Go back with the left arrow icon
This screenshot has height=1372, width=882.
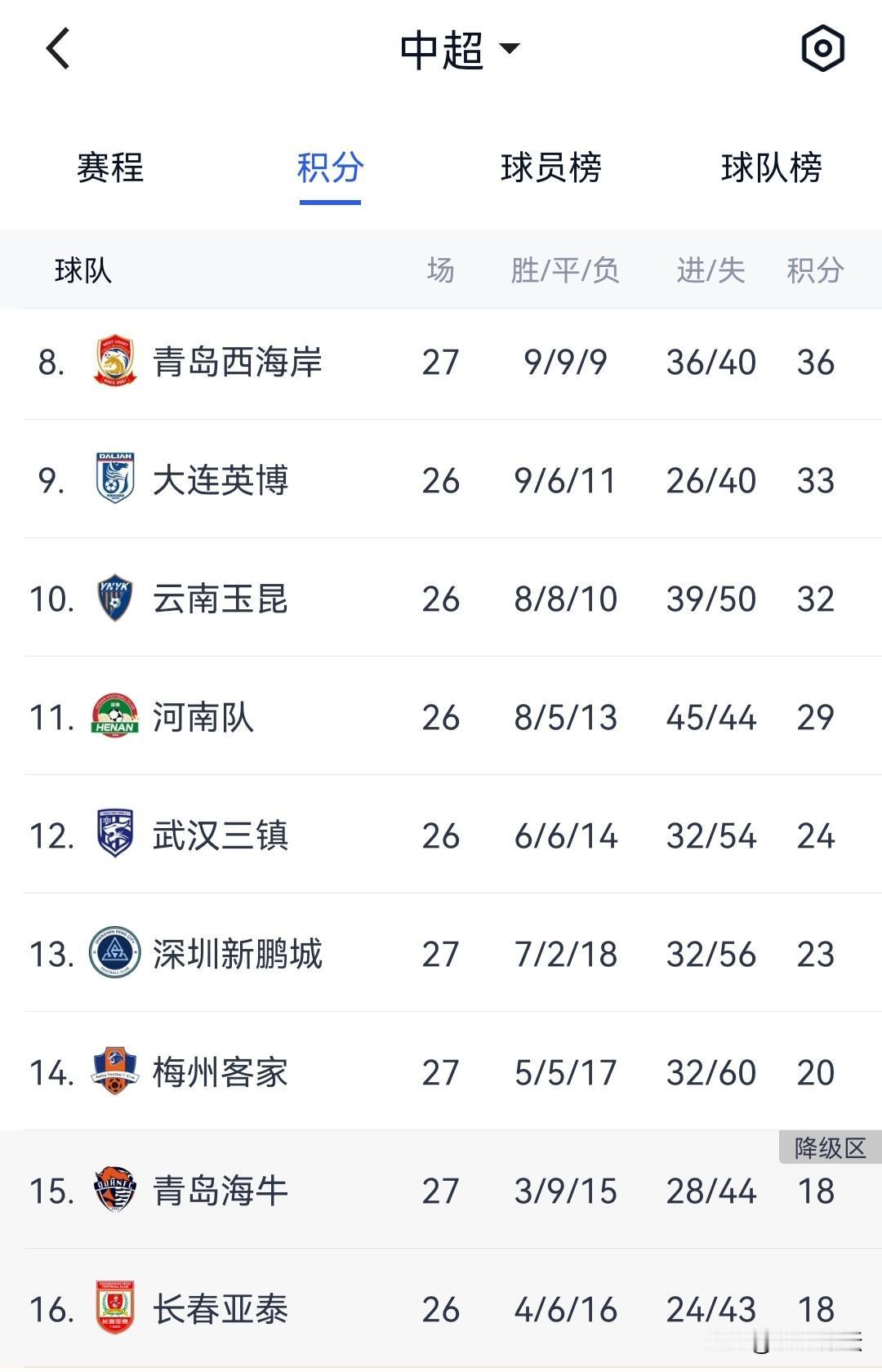tap(58, 49)
